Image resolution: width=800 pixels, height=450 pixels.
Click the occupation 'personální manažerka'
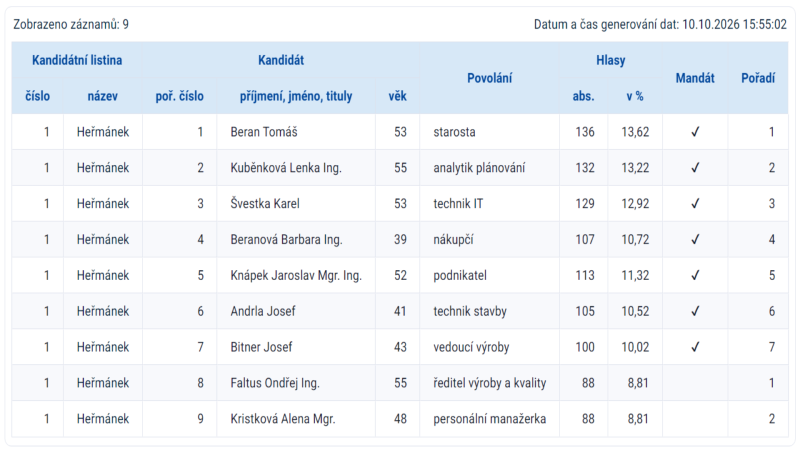489,419
